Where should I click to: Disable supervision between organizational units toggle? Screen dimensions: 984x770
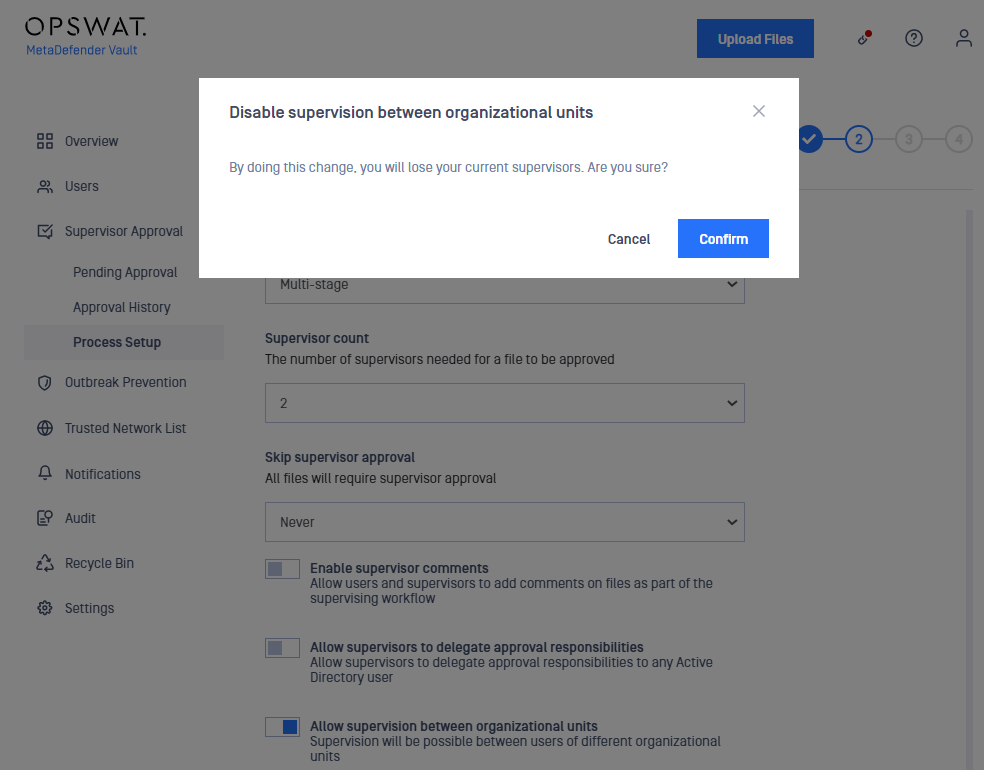282,727
